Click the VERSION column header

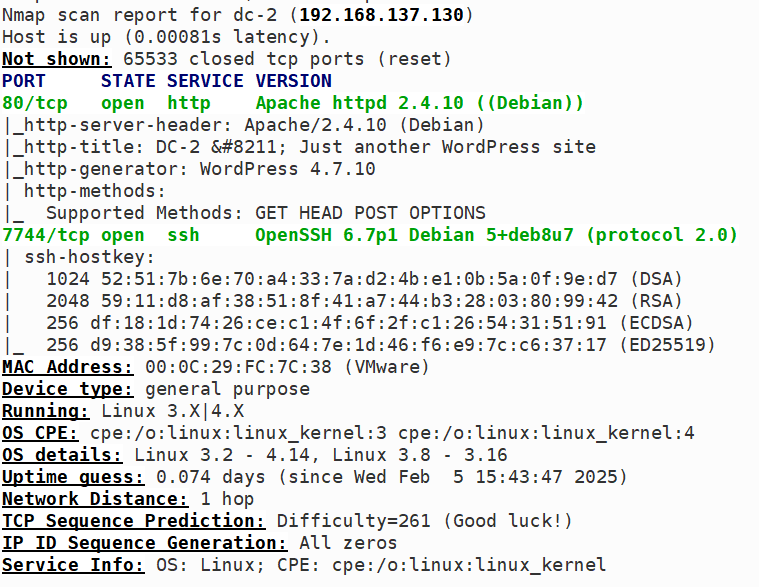point(293,81)
